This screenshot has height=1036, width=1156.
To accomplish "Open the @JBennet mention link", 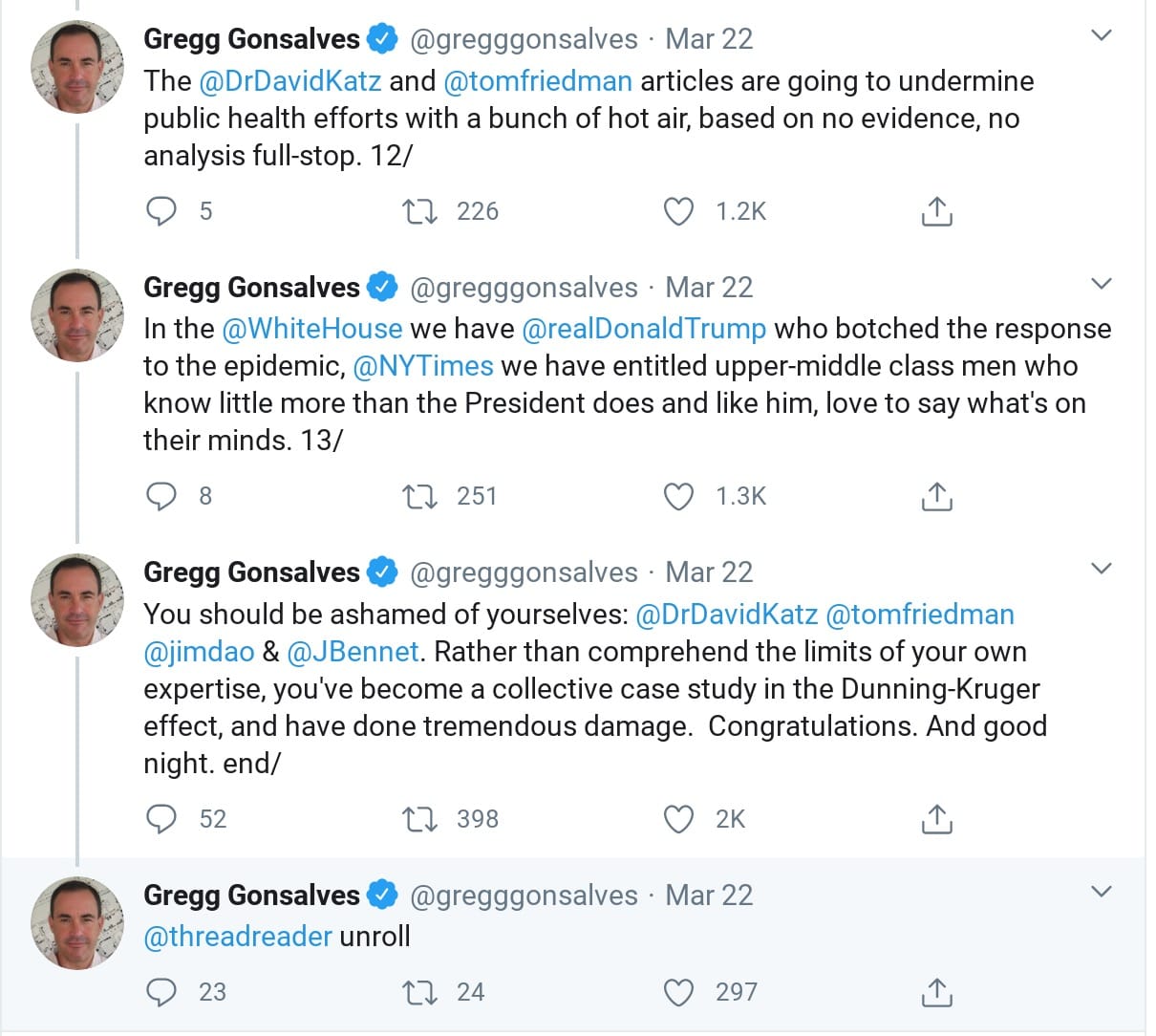I will tap(353, 652).
